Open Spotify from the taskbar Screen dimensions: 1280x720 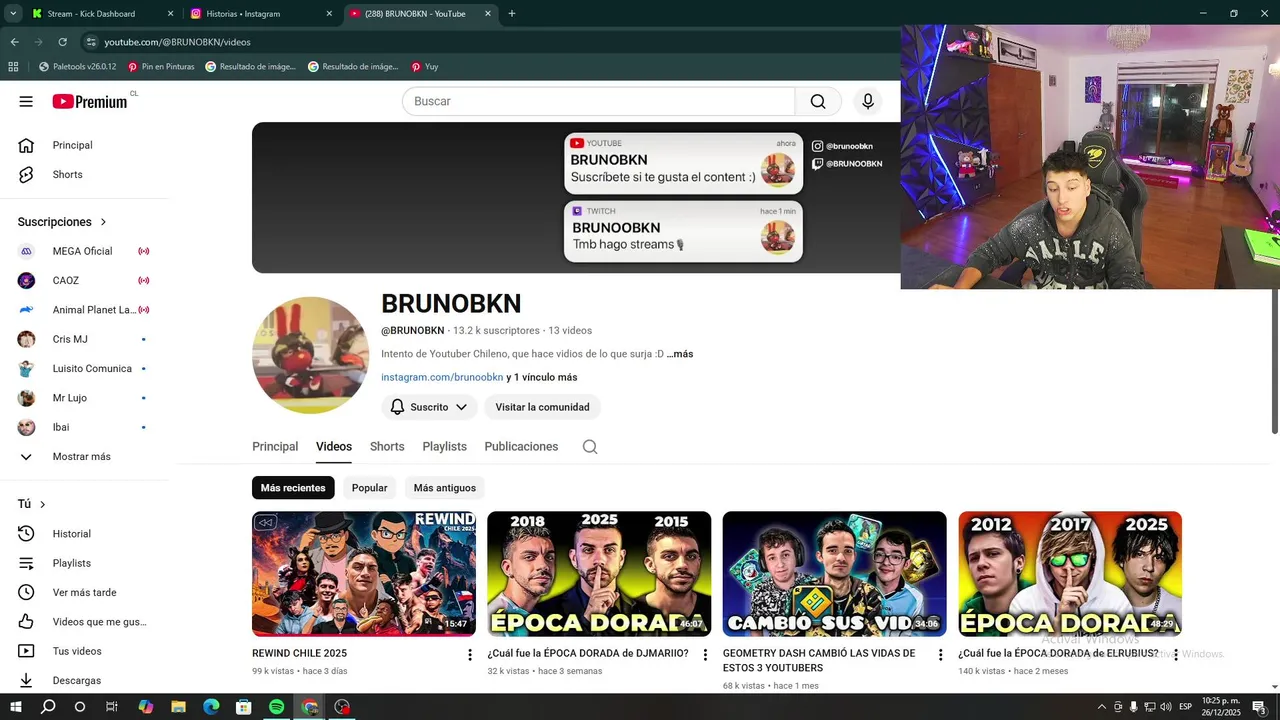(x=277, y=707)
